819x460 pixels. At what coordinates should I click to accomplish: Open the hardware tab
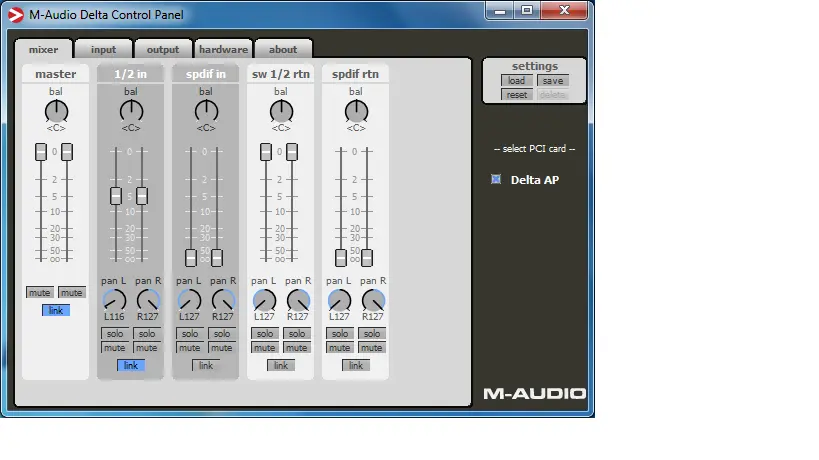(223, 50)
